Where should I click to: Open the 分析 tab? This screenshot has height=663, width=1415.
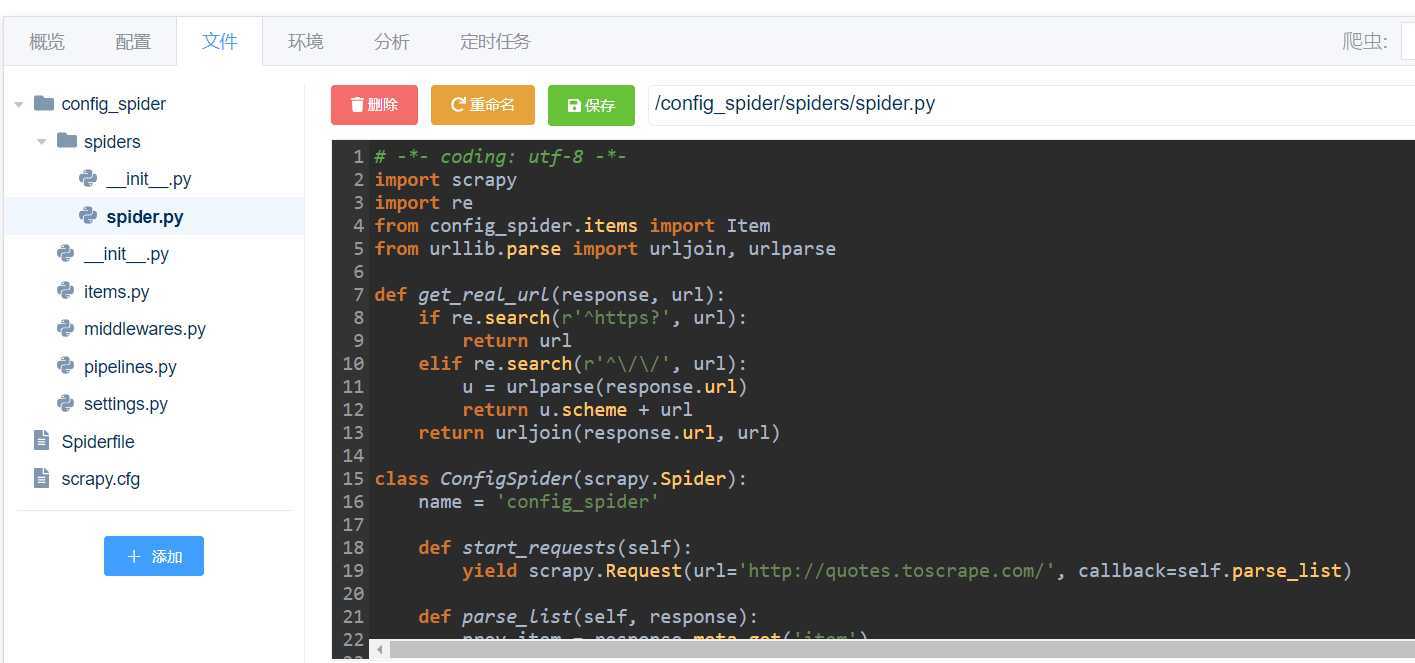[x=391, y=41]
